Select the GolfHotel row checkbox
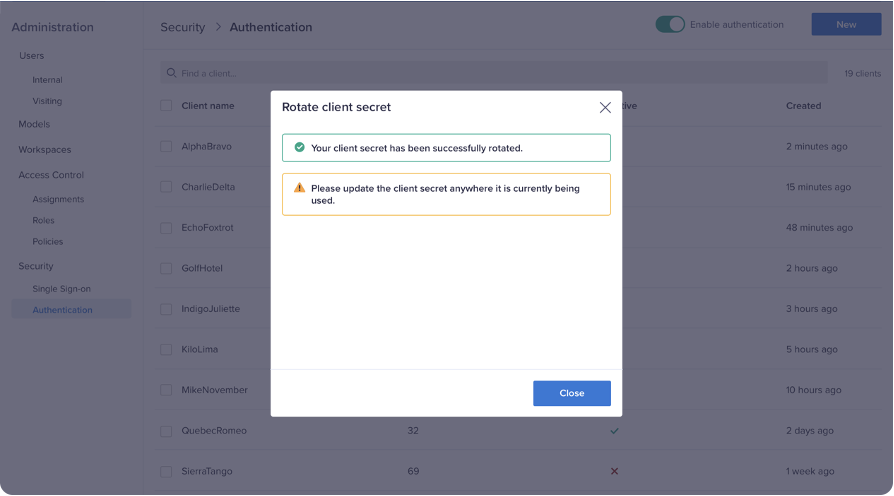 pos(166,268)
